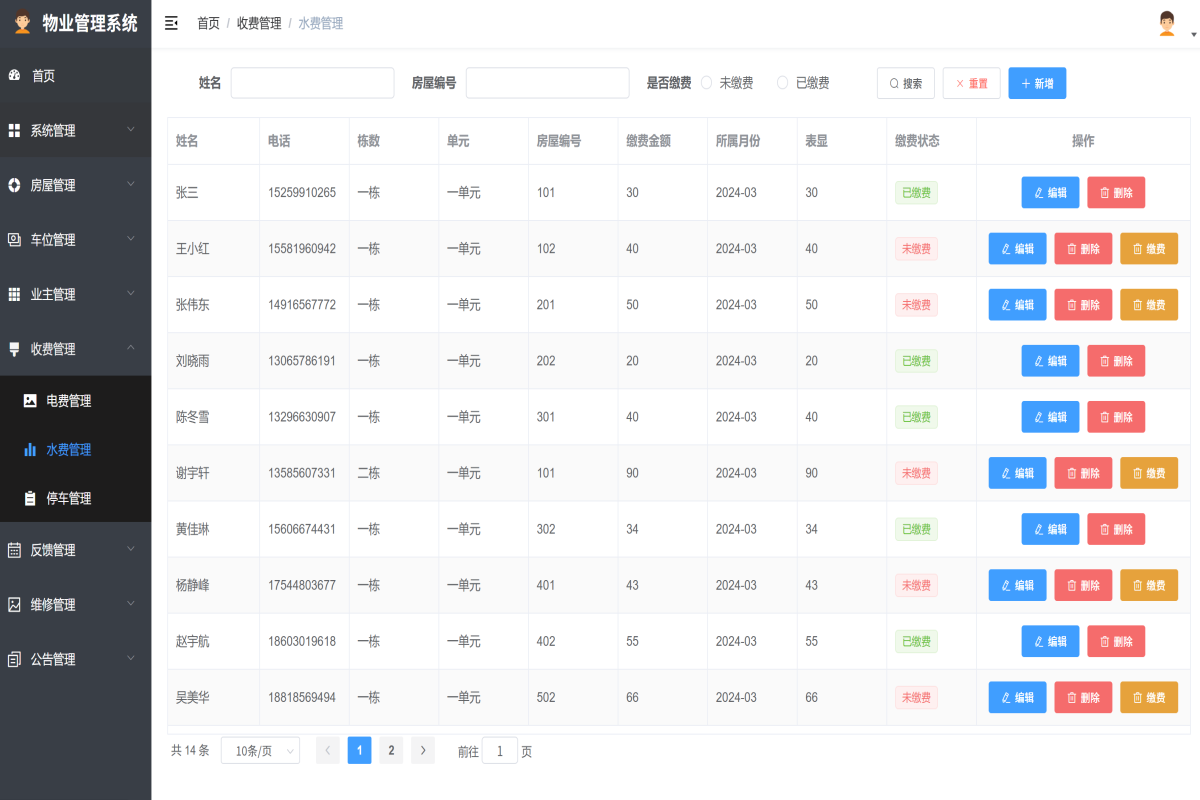Click the 新增 button to add record
The height and width of the screenshot is (800, 1200).
click(1037, 83)
